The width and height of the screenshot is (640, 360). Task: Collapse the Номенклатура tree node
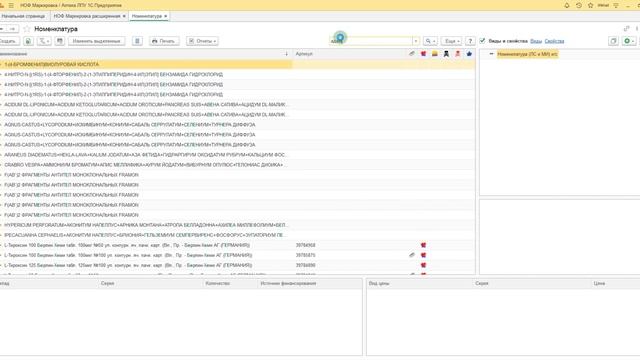pyautogui.click(x=491, y=54)
